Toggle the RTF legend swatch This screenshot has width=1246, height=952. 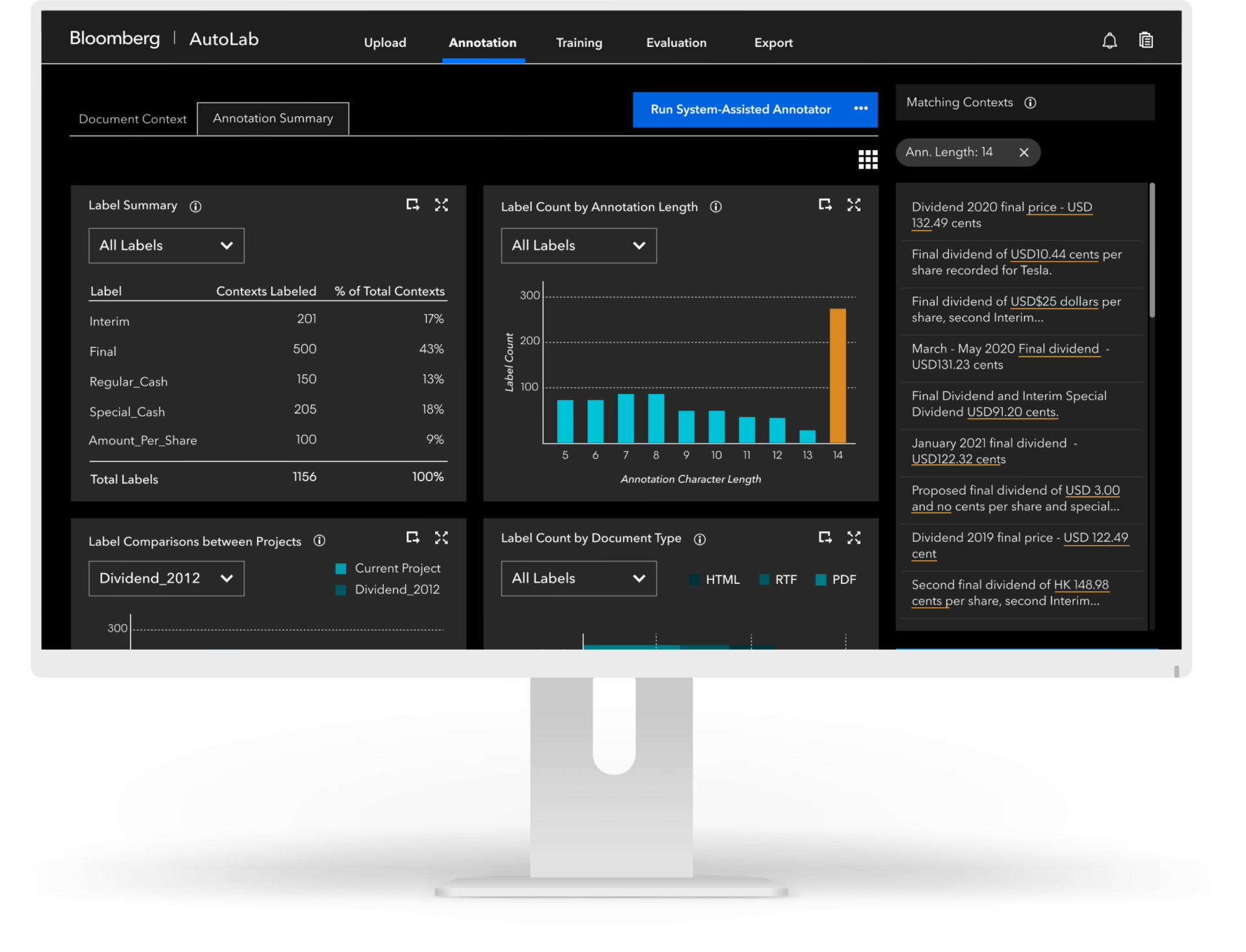(x=764, y=579)
